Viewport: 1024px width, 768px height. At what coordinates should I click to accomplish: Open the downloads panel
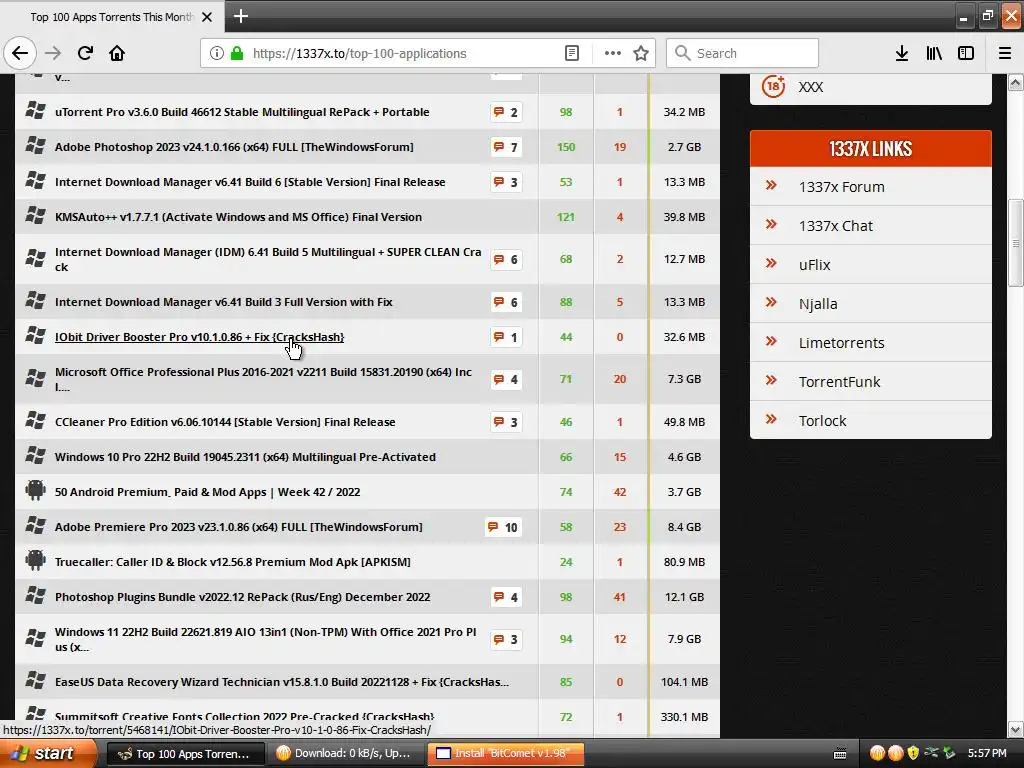(902, 53)
